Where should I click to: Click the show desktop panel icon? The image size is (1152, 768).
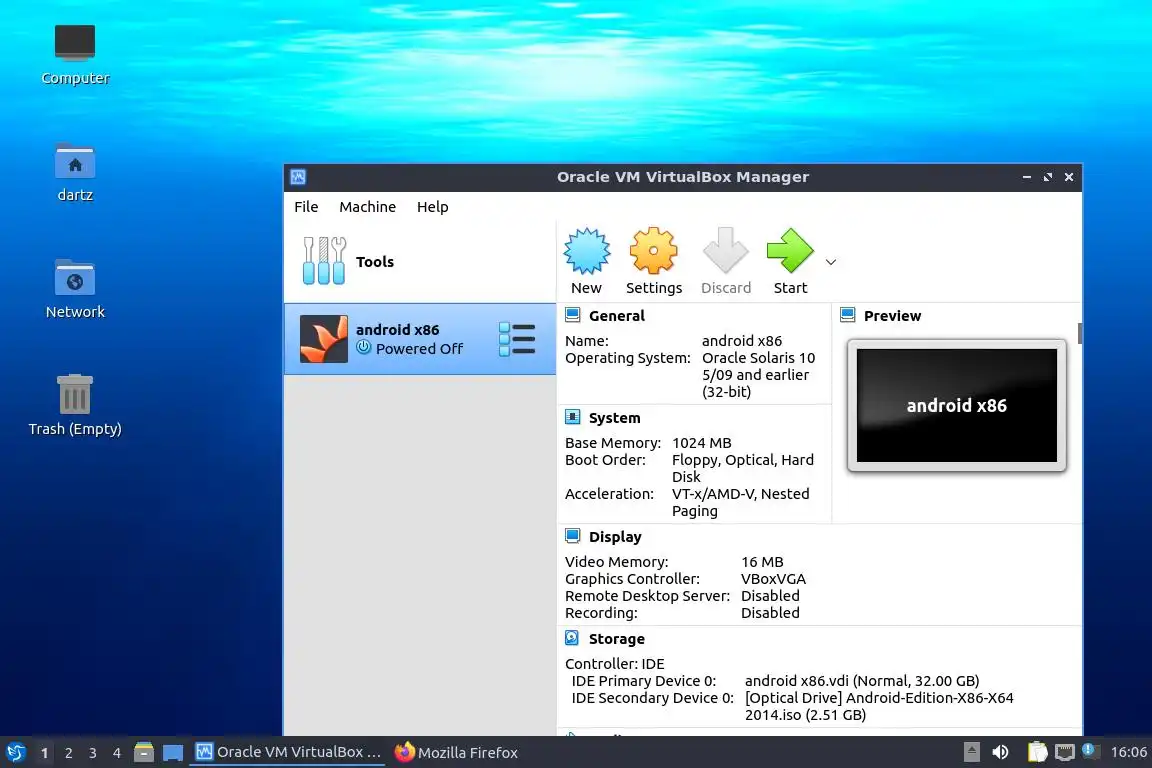click(173, 753)
